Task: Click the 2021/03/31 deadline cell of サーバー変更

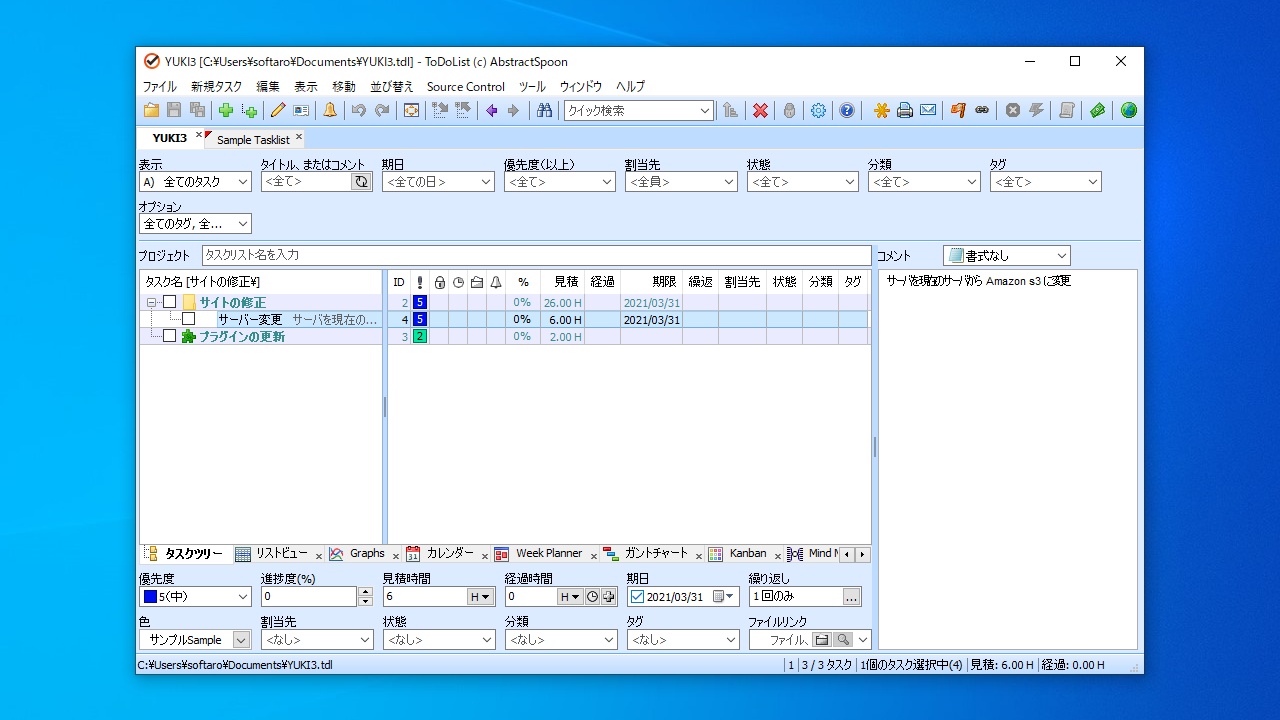Action: point(652,319)
